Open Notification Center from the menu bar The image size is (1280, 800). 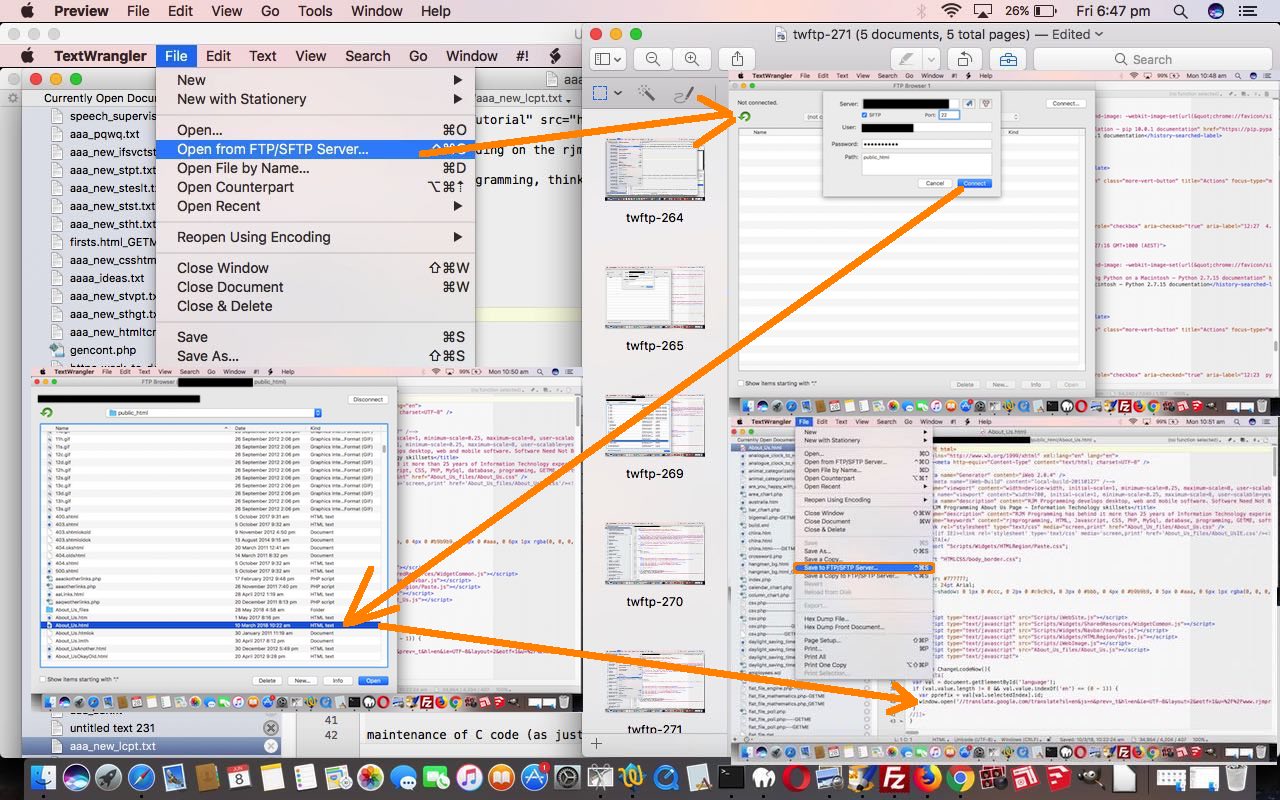(1249, 11)
